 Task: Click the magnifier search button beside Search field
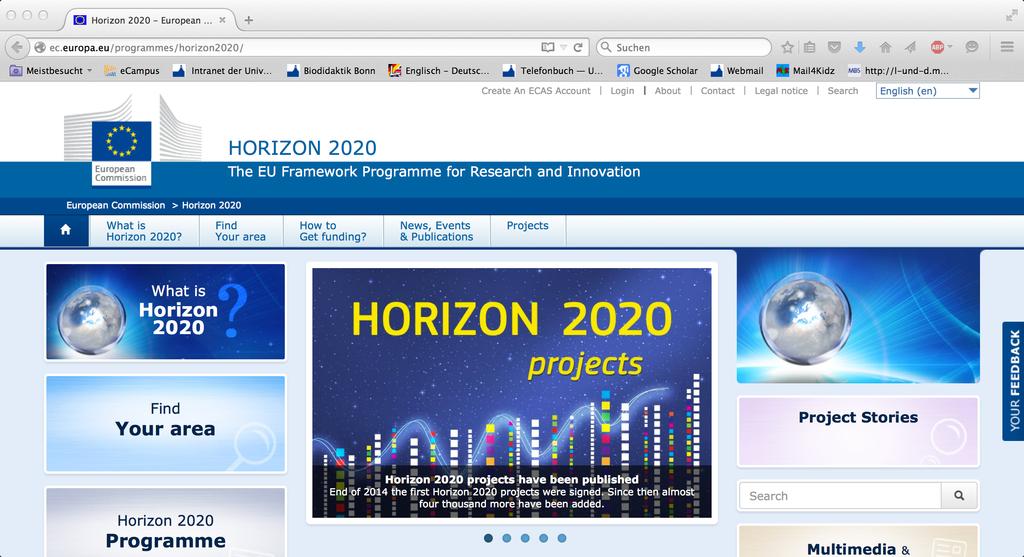[959, 496]
